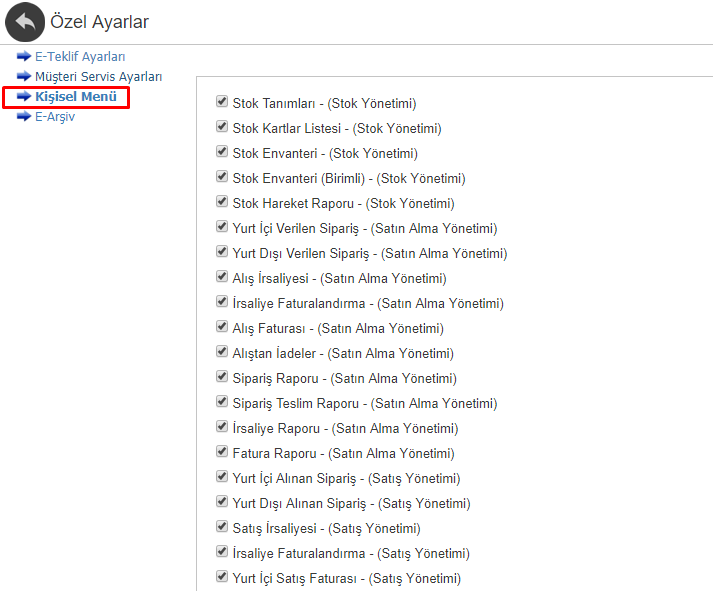Uncheck Yurt İçi Satış Faturası checkbox
This screenshot has height=591, width=713.
click(222, 576)
